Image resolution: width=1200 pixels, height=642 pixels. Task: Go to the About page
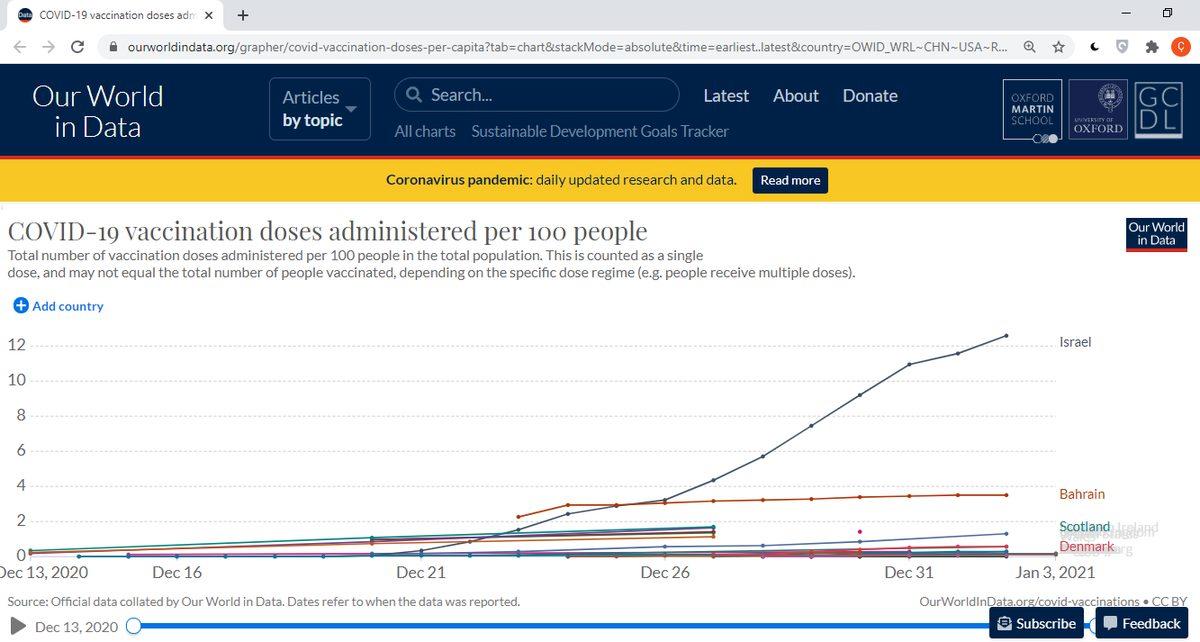pos(795,96)
